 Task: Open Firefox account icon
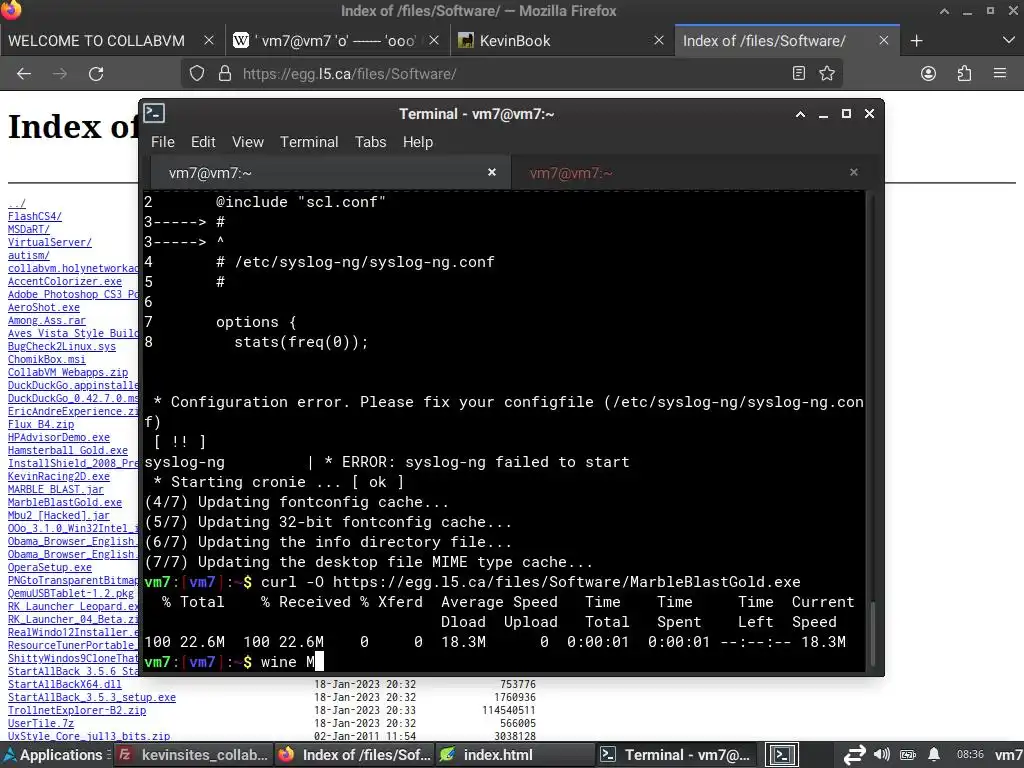tap(928, 73)
